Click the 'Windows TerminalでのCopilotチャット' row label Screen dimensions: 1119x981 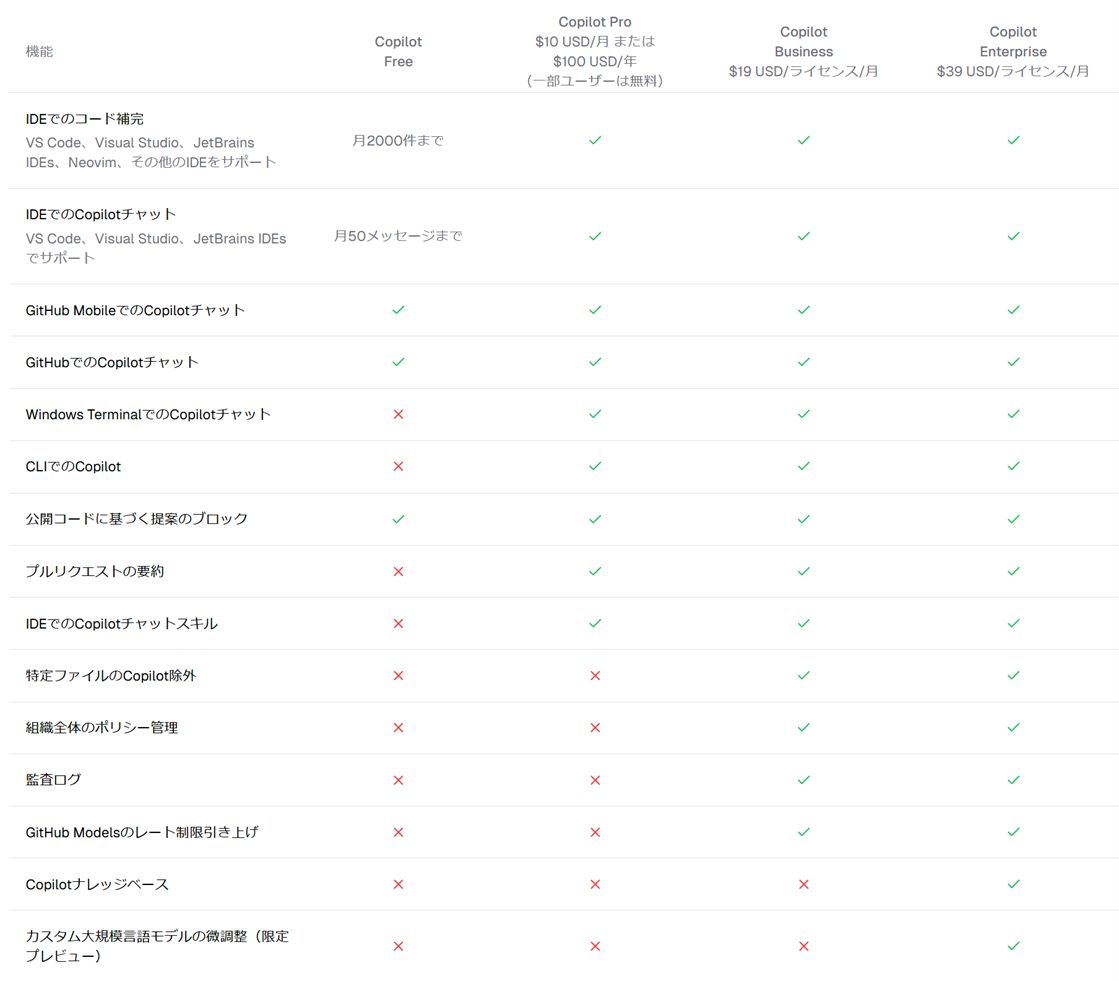[148, 415]
